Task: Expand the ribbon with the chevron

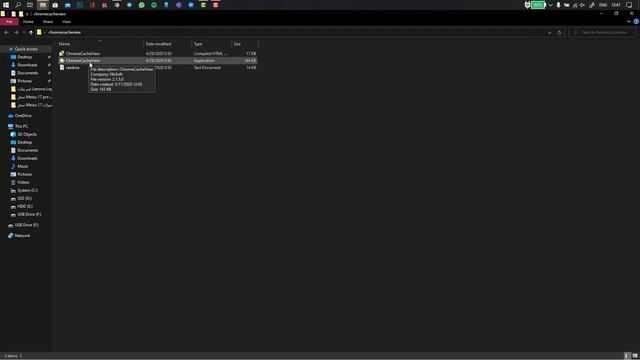Action: (629, 21)
